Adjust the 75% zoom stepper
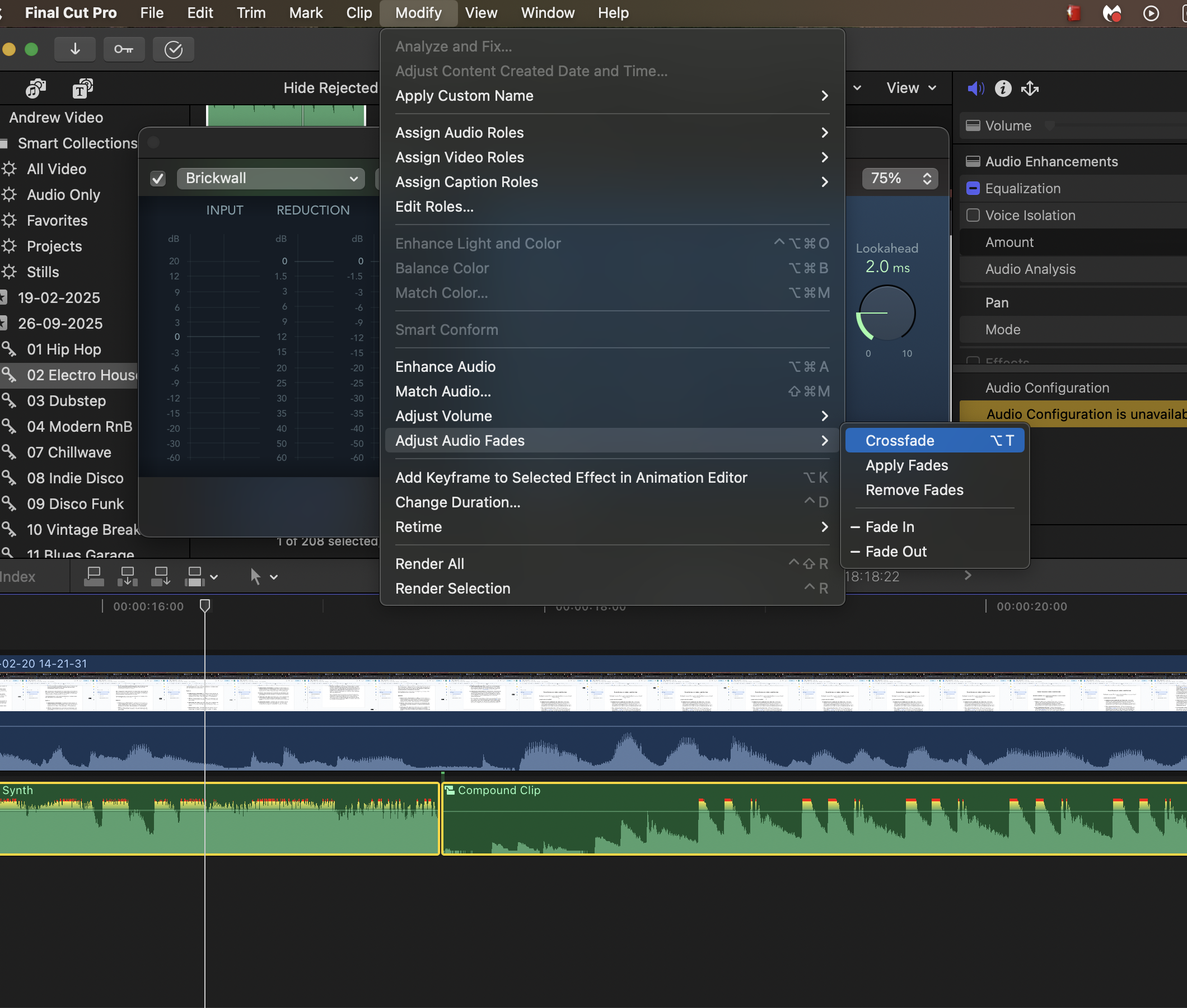 (x=927, y=178)
